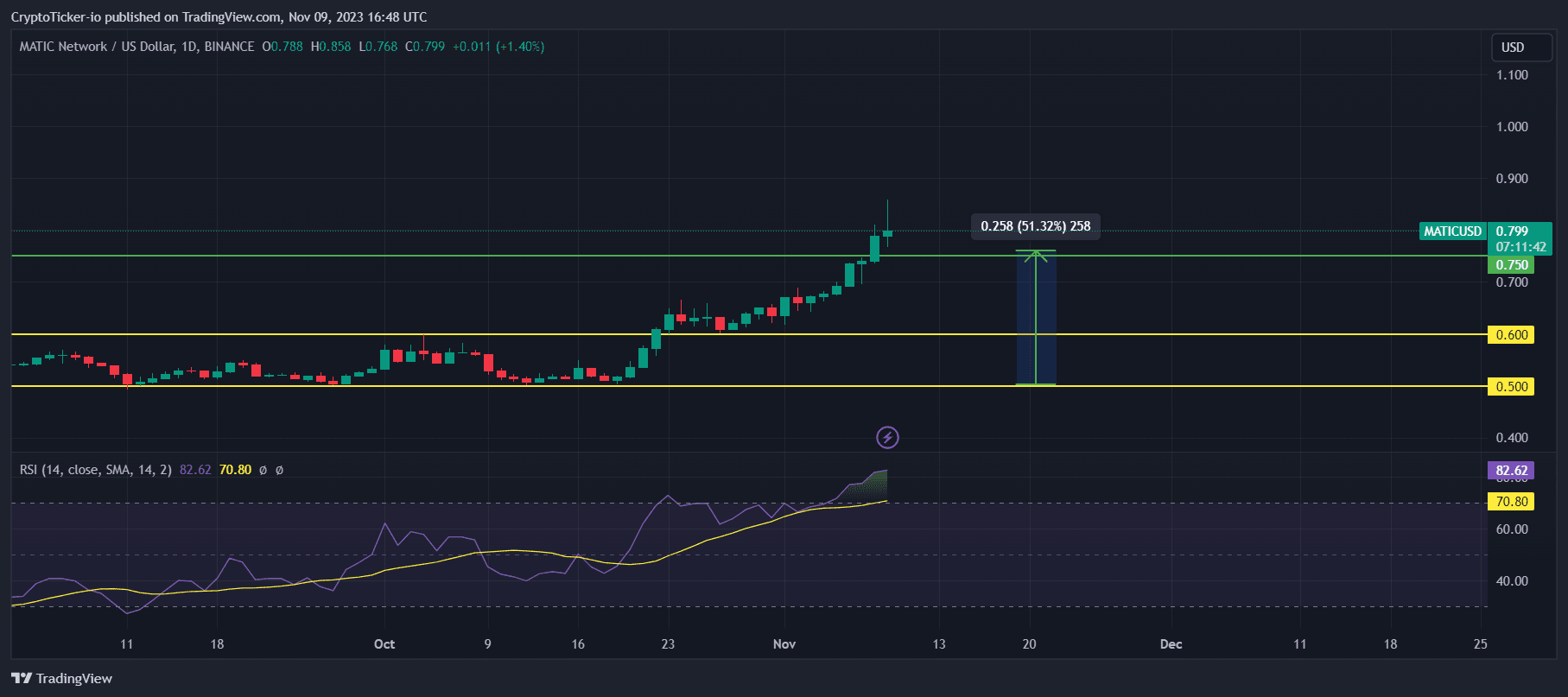Click the Oct date on time axis
This screenshot has width=1568, height=697.
(x=384, y=644)
